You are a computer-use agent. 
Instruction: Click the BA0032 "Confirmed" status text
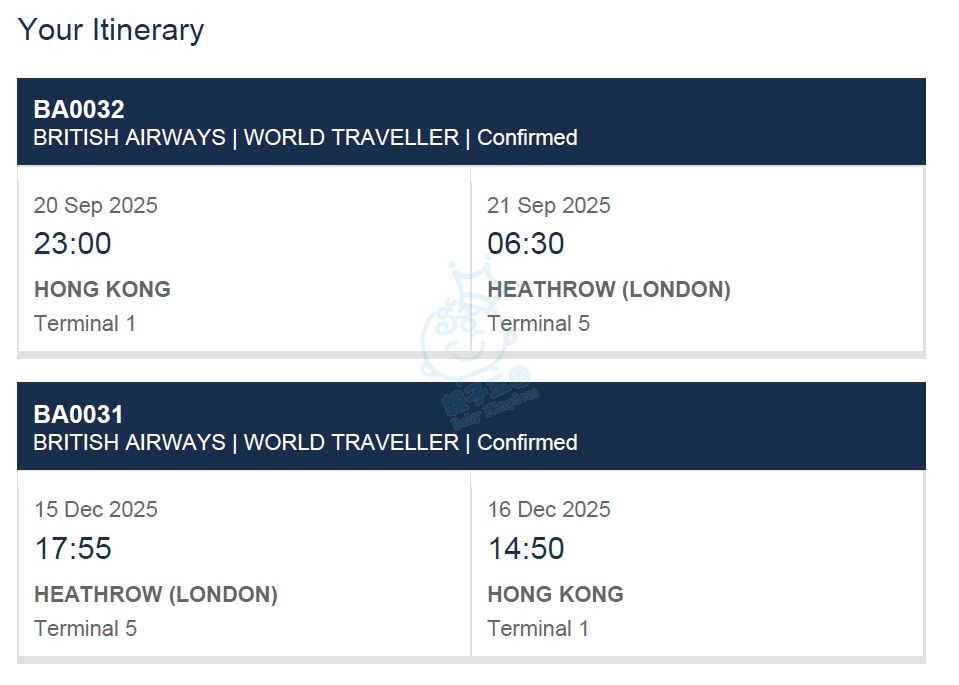[x=527, y=138]
